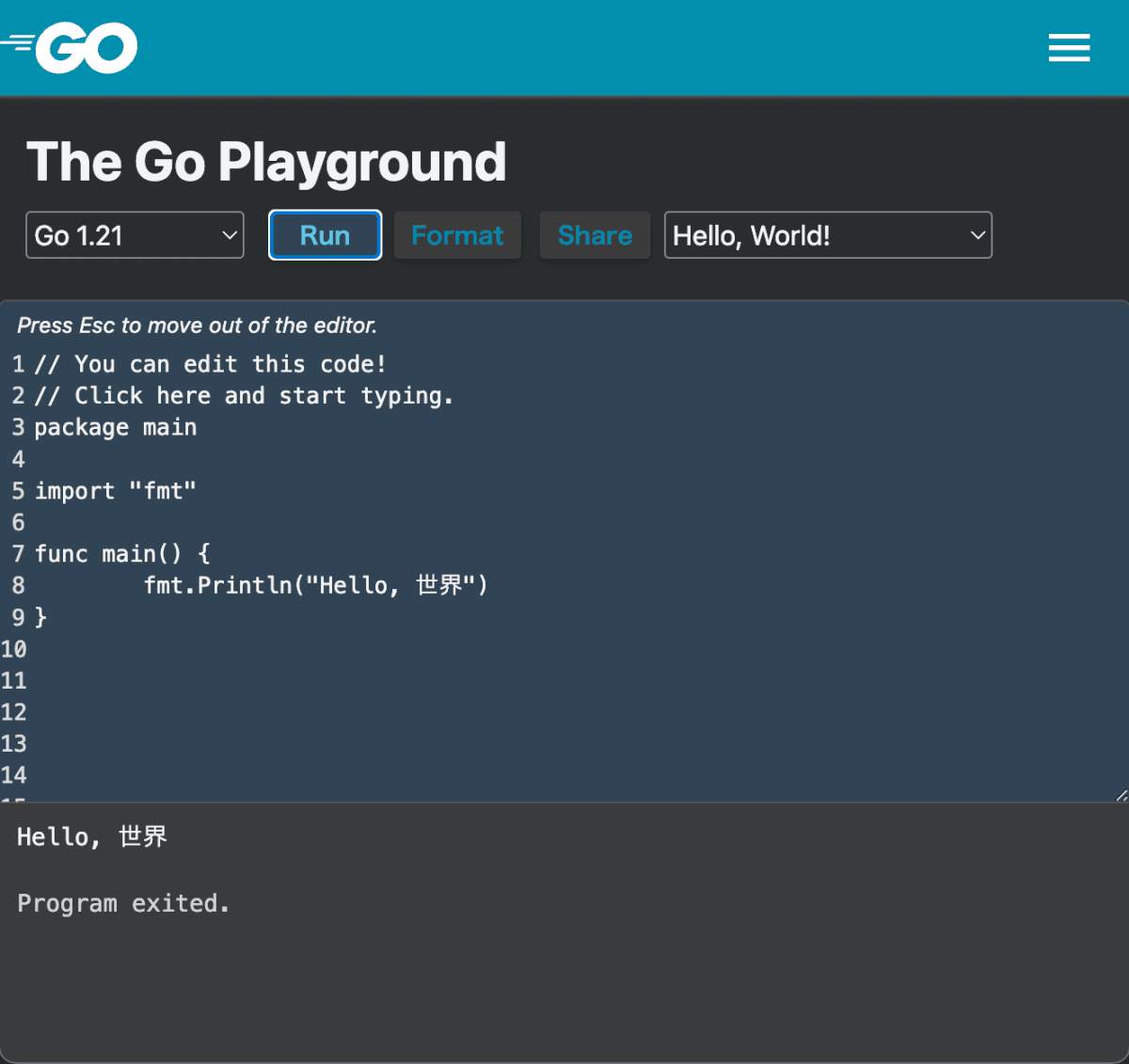1129x1064 pixels.
Task: Click The Go Playground heading
Action: click(x=266, y=162)
